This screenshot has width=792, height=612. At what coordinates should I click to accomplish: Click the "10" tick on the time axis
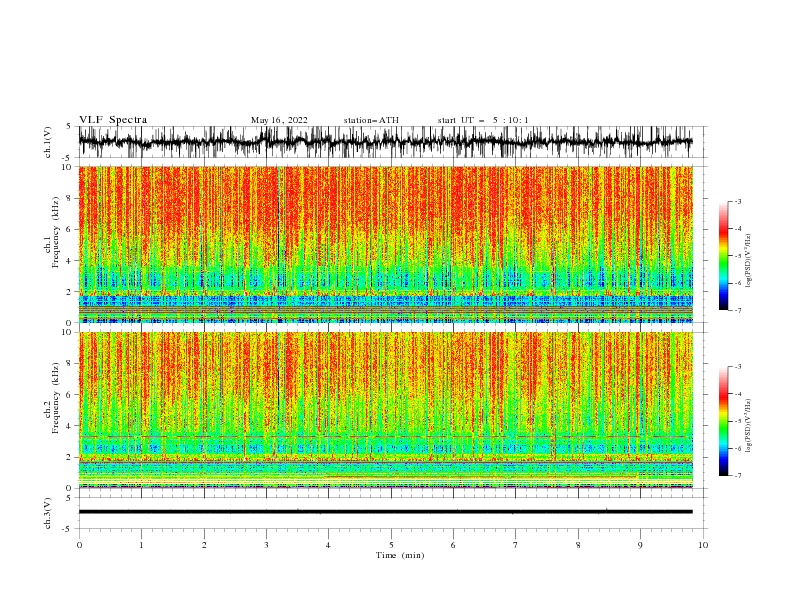703,545
